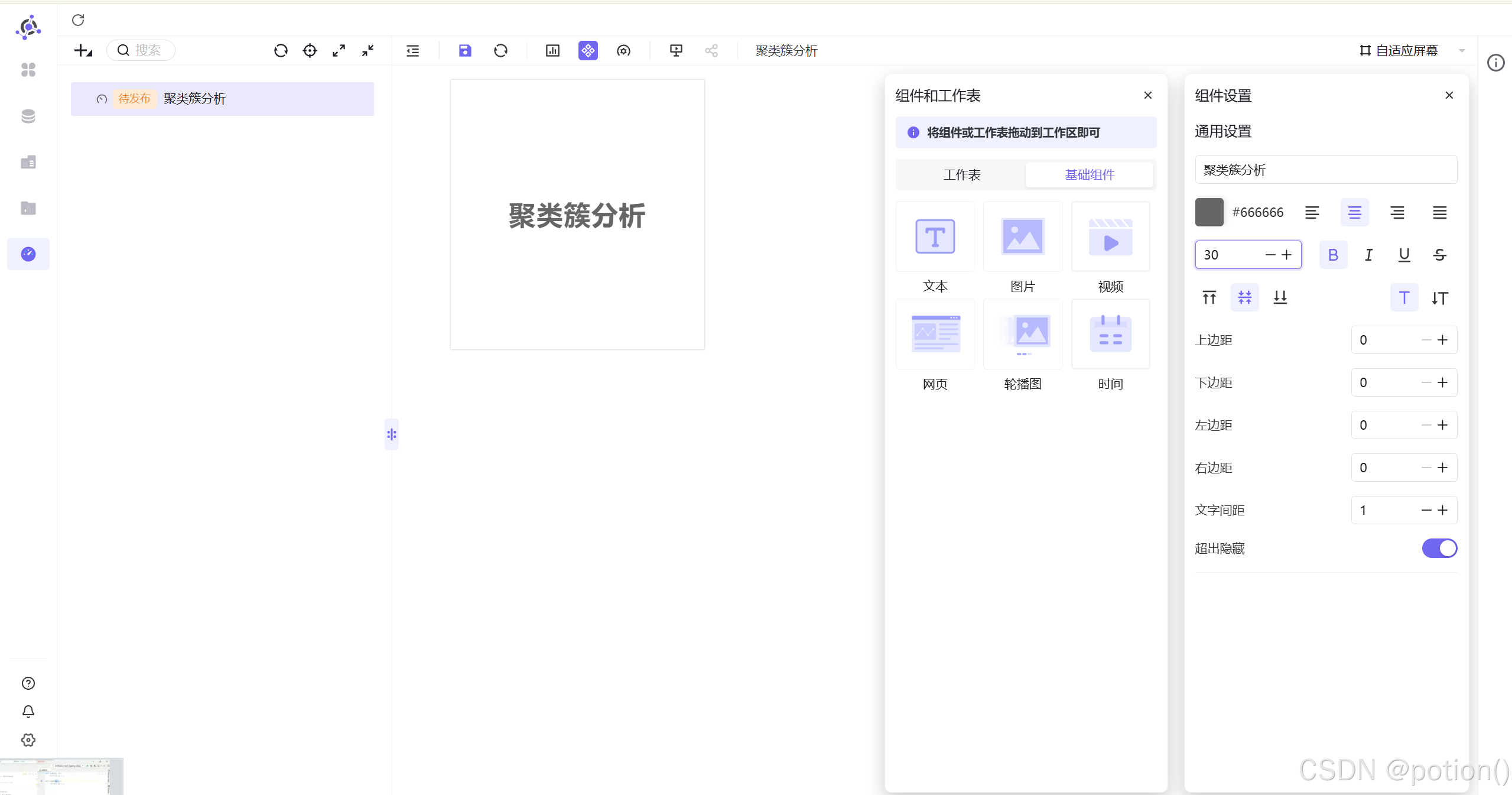The width and height of the screenshot is (1512, 795).
Task: Switch to the 基础组件 tab
Action: (1090, 175)
